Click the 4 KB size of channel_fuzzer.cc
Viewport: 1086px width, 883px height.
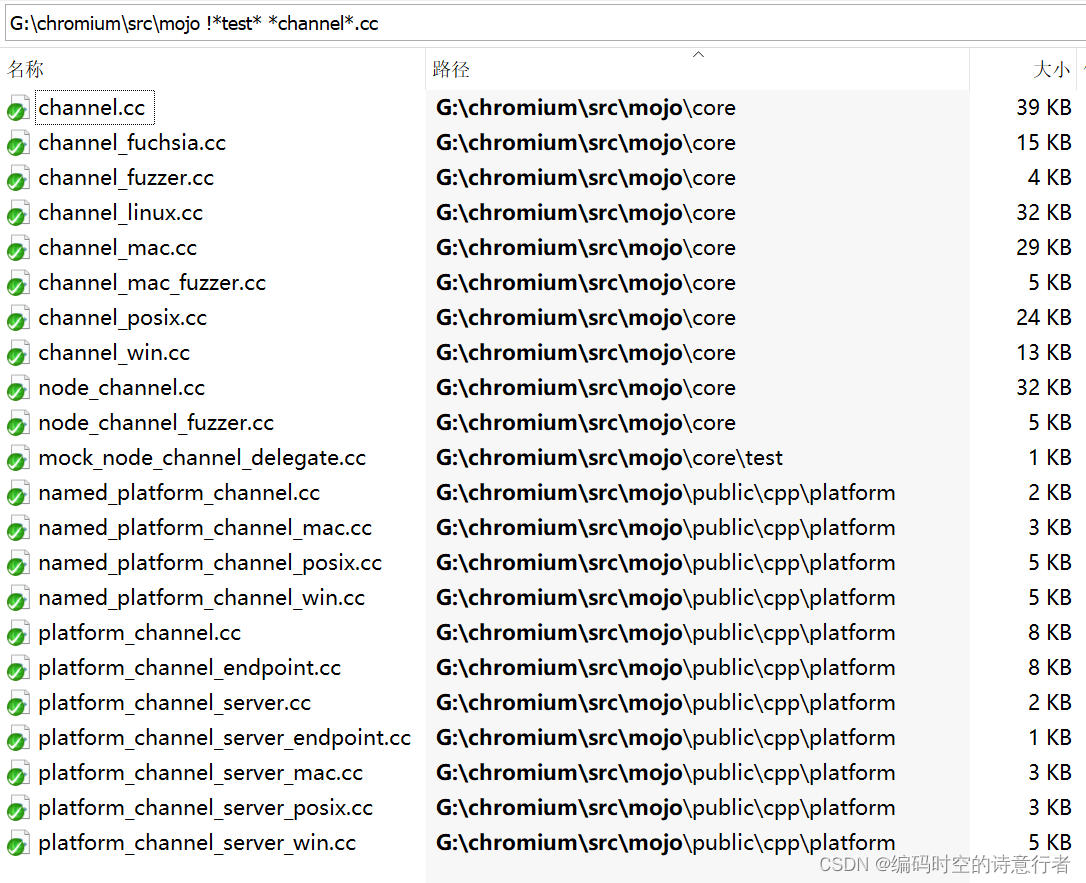(x=1049, y=177)
